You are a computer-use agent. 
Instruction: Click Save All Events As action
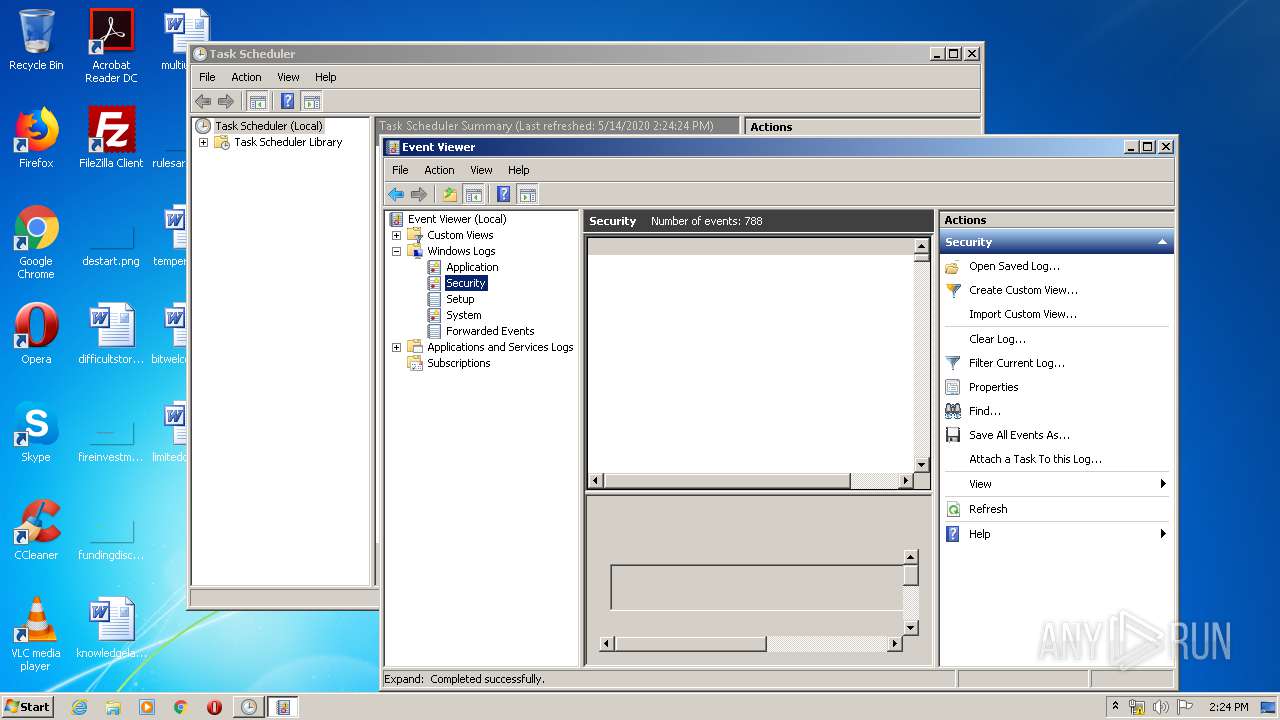(x=1019, y=435)
